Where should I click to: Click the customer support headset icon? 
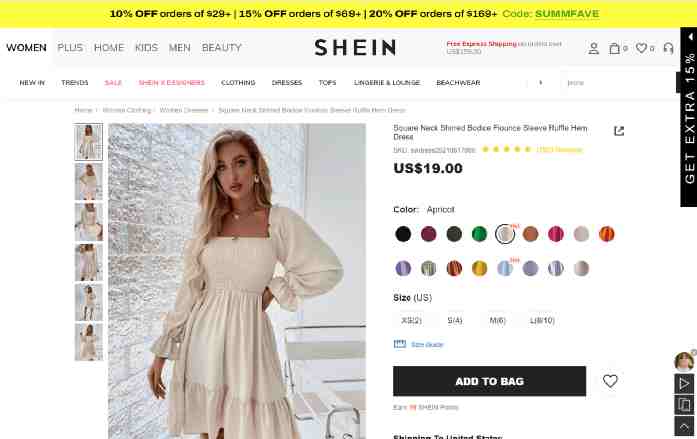point(668,48)
